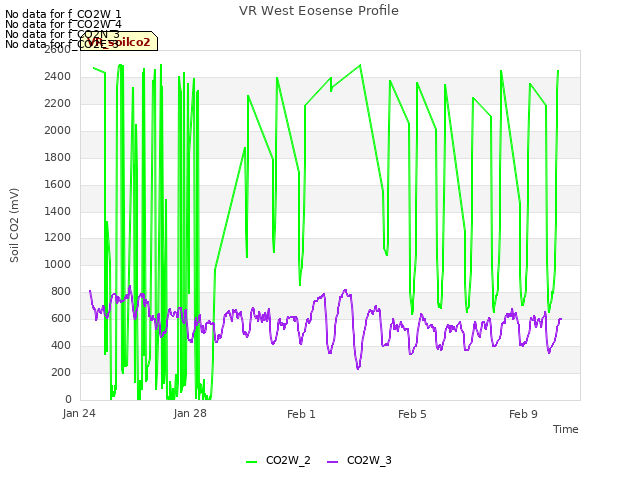Click the Soil CO2 (mV) axis label
This screenshot has width=640, height=480.
[14, 225]
